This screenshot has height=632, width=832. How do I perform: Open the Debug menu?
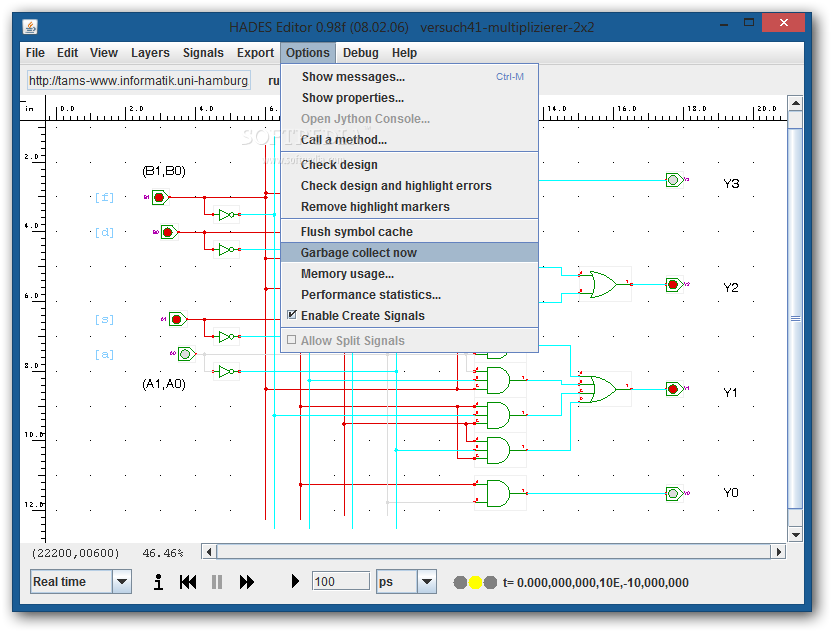click(x=361, y=53)
